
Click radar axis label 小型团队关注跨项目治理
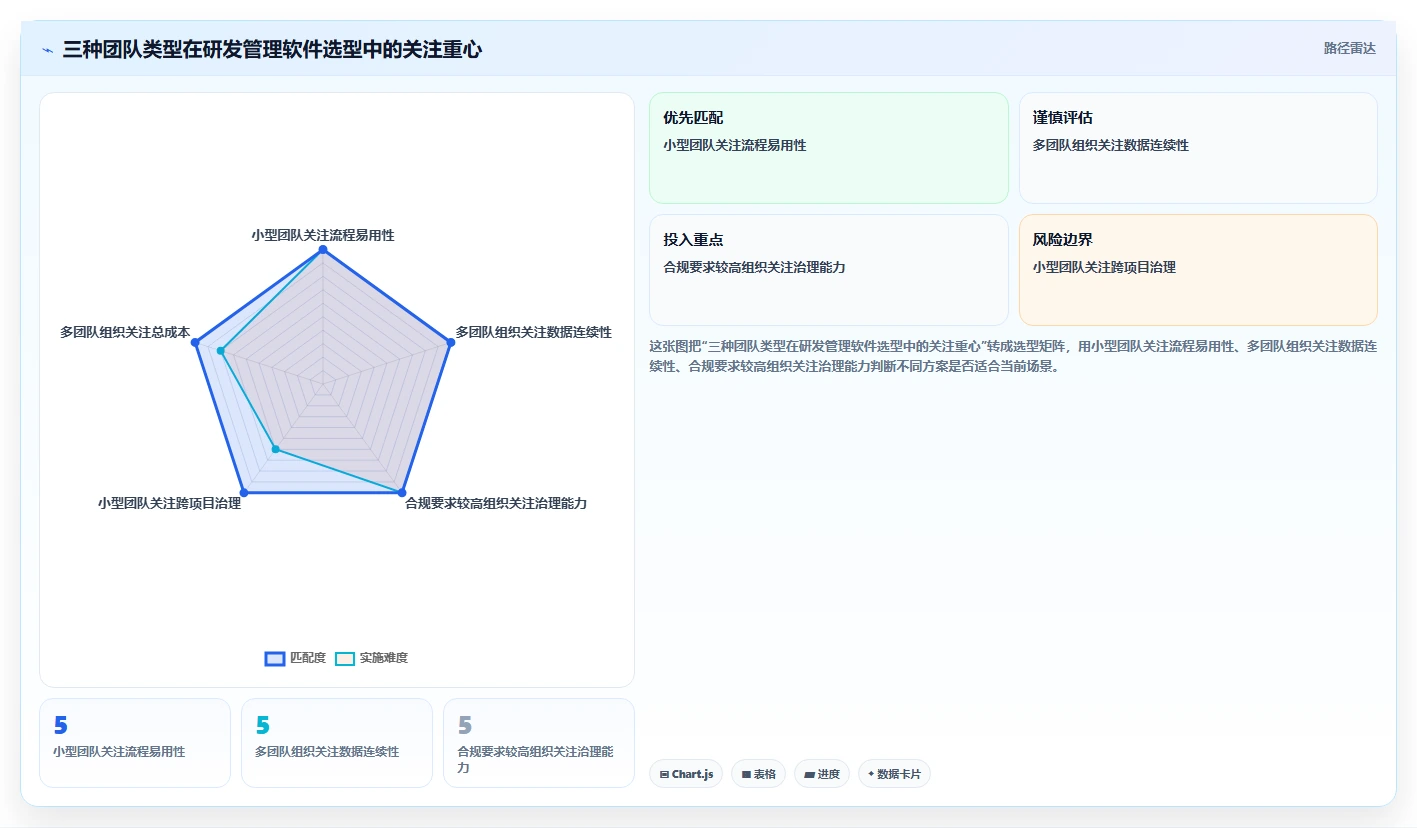click(169, 503)
